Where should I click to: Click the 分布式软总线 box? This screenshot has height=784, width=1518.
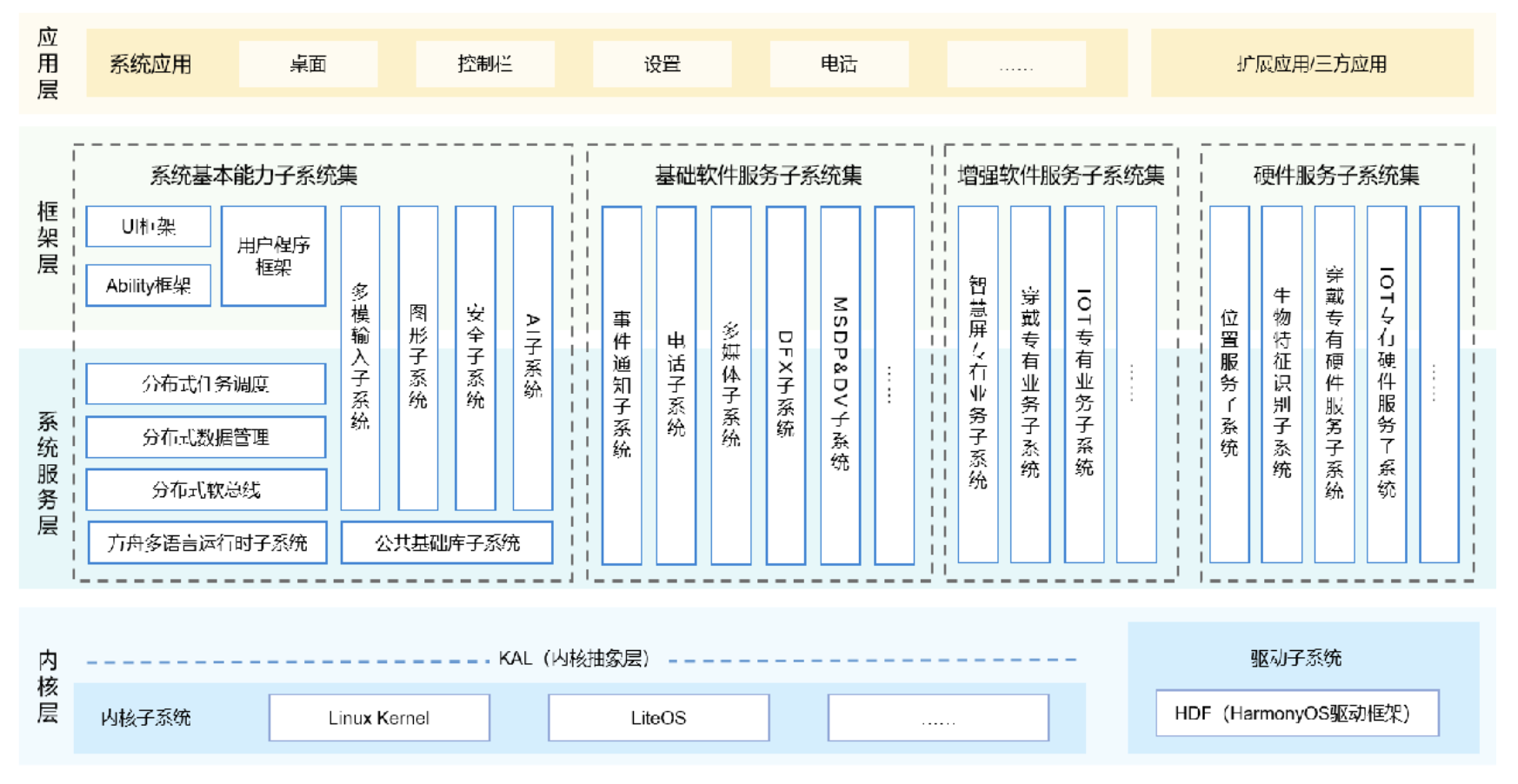click(206, 489)
